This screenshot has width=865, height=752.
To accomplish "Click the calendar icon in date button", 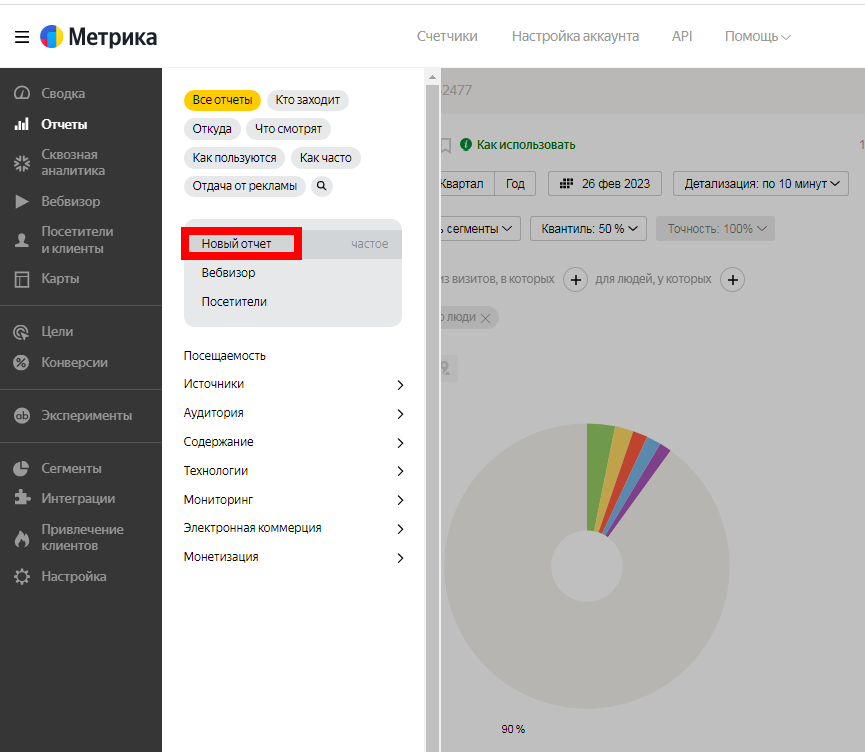I will tap(566, 184).
